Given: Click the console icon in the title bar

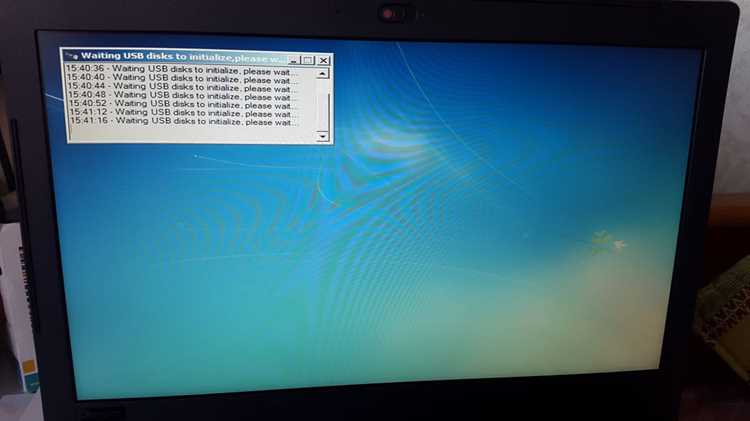Looking at the screenshot, I should (72, 55).
